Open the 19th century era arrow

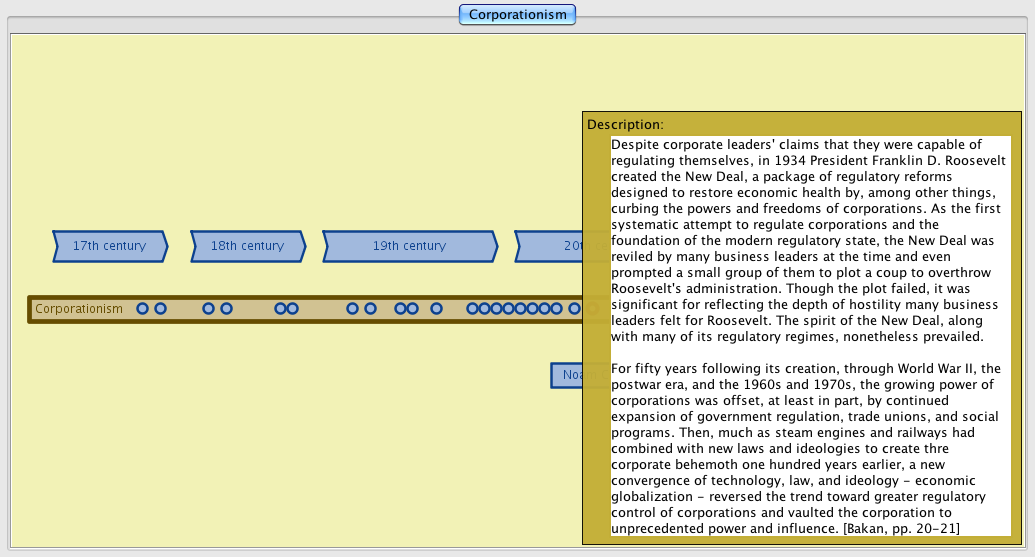409,246
